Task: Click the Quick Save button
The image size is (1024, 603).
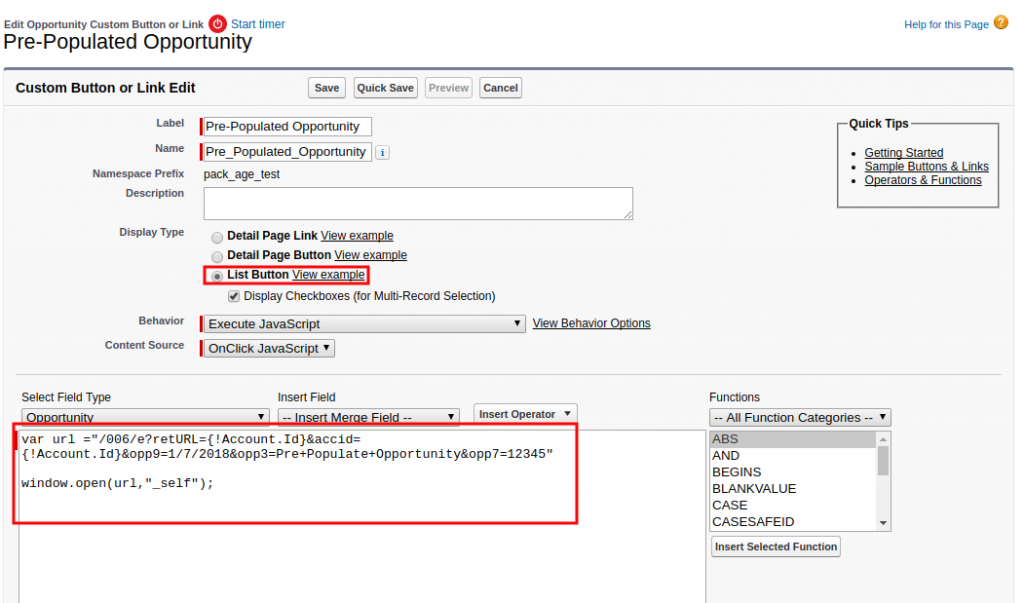Action: pos(385,88)
